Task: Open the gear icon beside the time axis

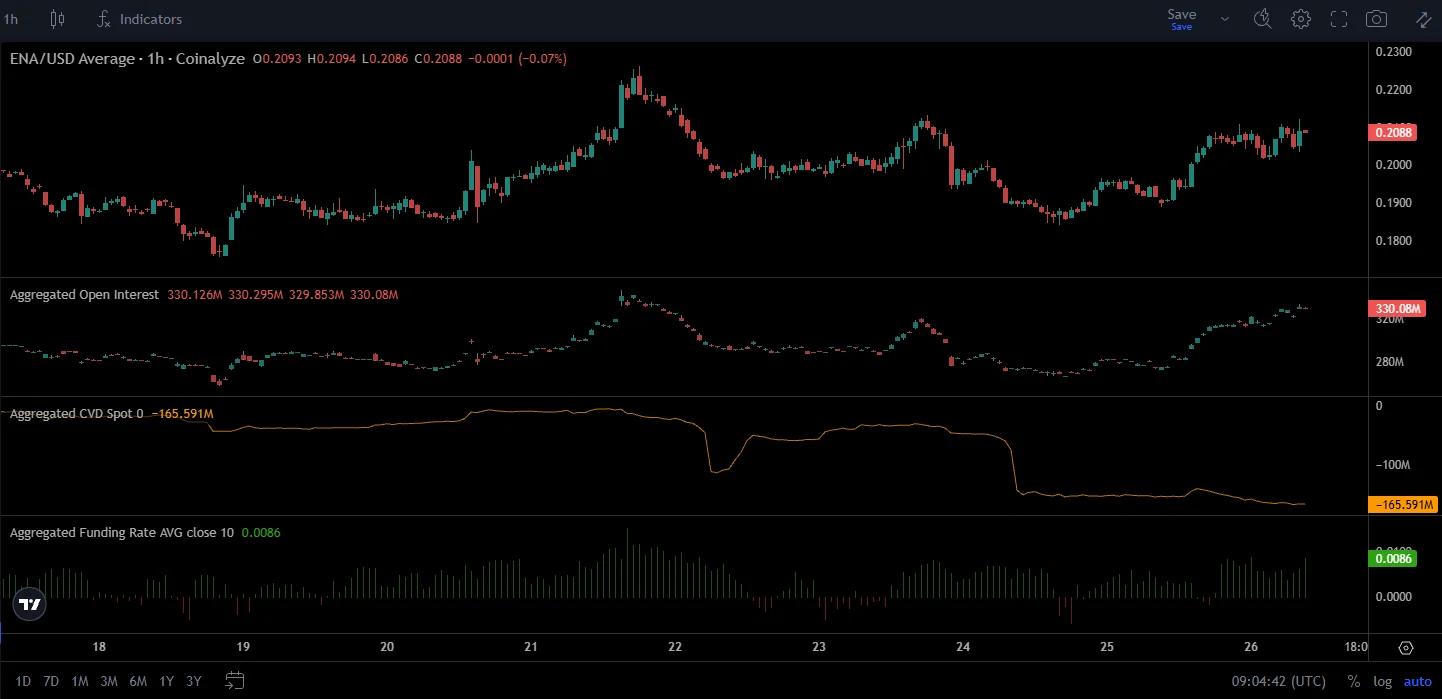Action: click(1405, 648)
